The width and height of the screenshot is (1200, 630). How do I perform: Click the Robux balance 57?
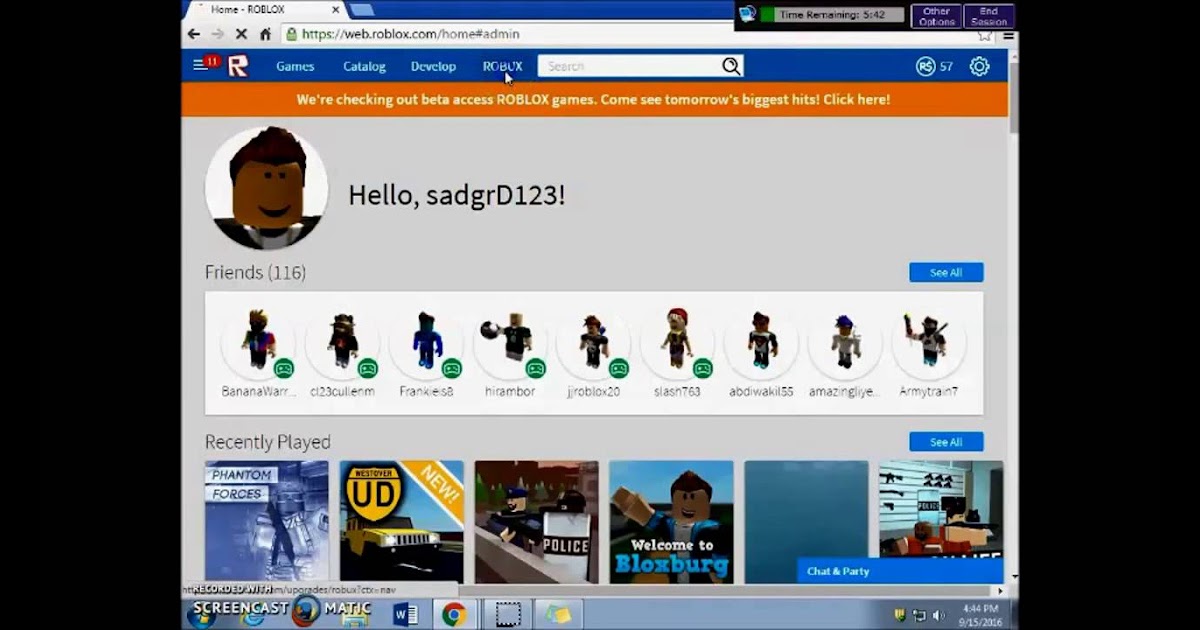pos(946,67)
